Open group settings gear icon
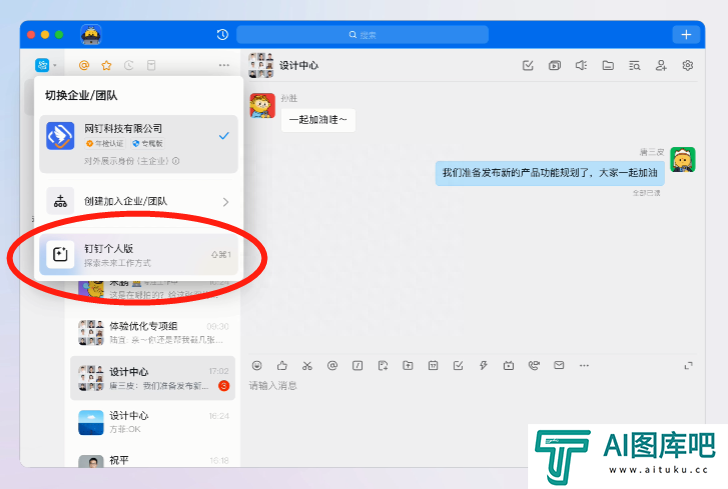Screen dimensions: 728x489 coord(688,65)
